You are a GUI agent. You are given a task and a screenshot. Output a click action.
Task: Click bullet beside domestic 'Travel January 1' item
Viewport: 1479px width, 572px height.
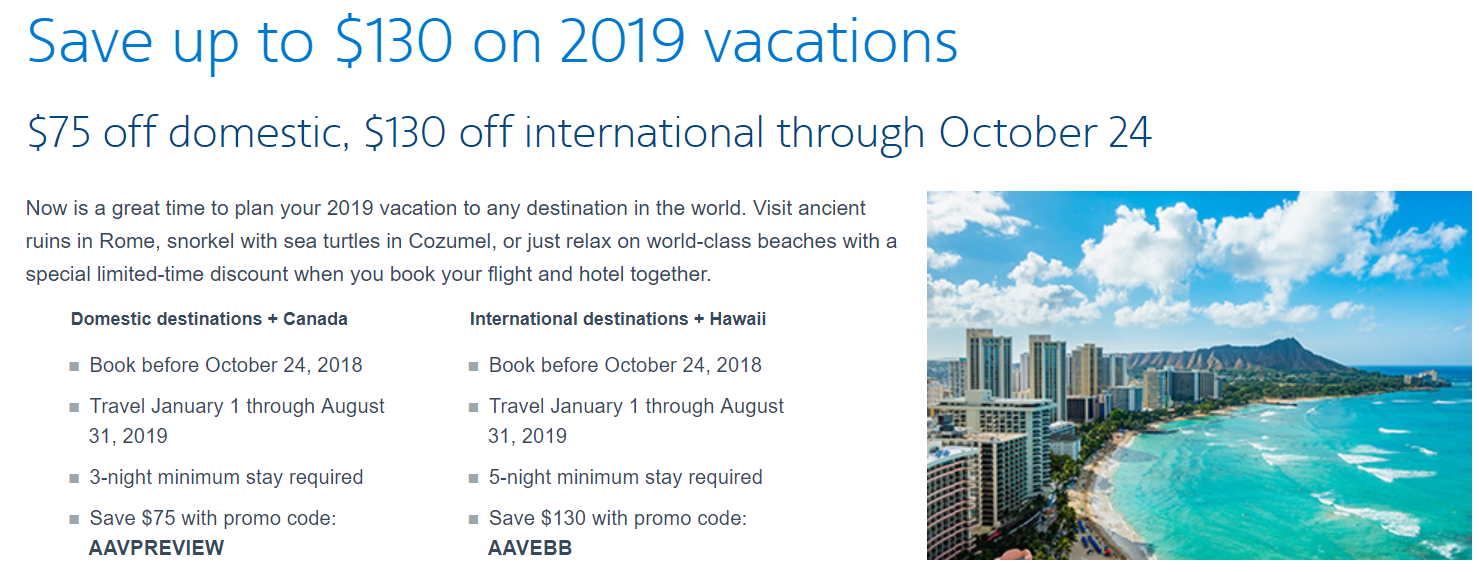coord(74,408)
